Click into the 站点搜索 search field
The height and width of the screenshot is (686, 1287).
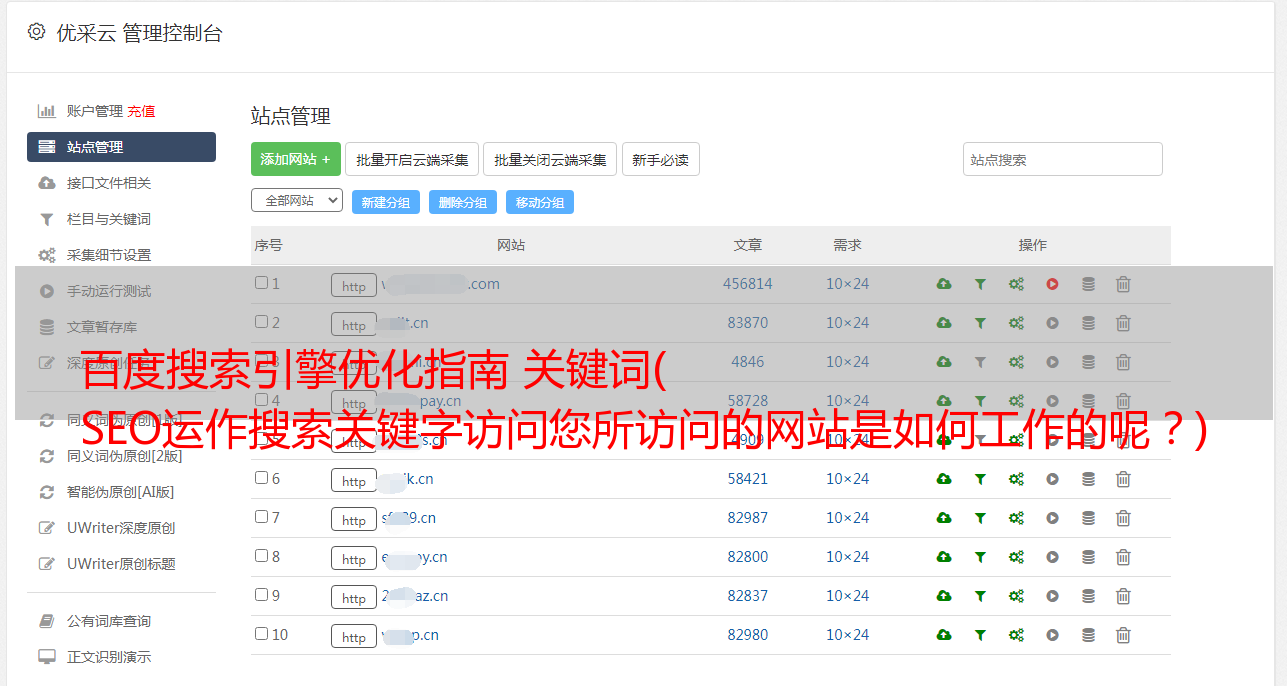pos(1062,159)
